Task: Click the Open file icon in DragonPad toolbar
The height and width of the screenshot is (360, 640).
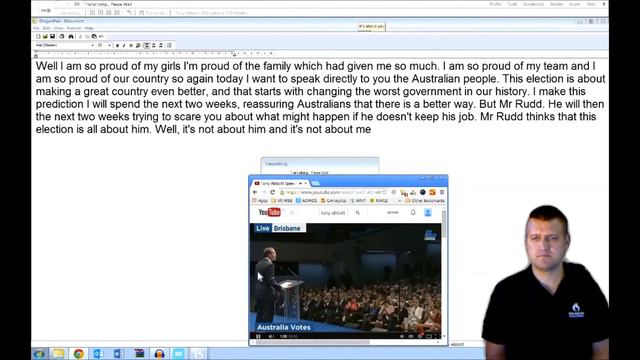Action: coord(45,36)
